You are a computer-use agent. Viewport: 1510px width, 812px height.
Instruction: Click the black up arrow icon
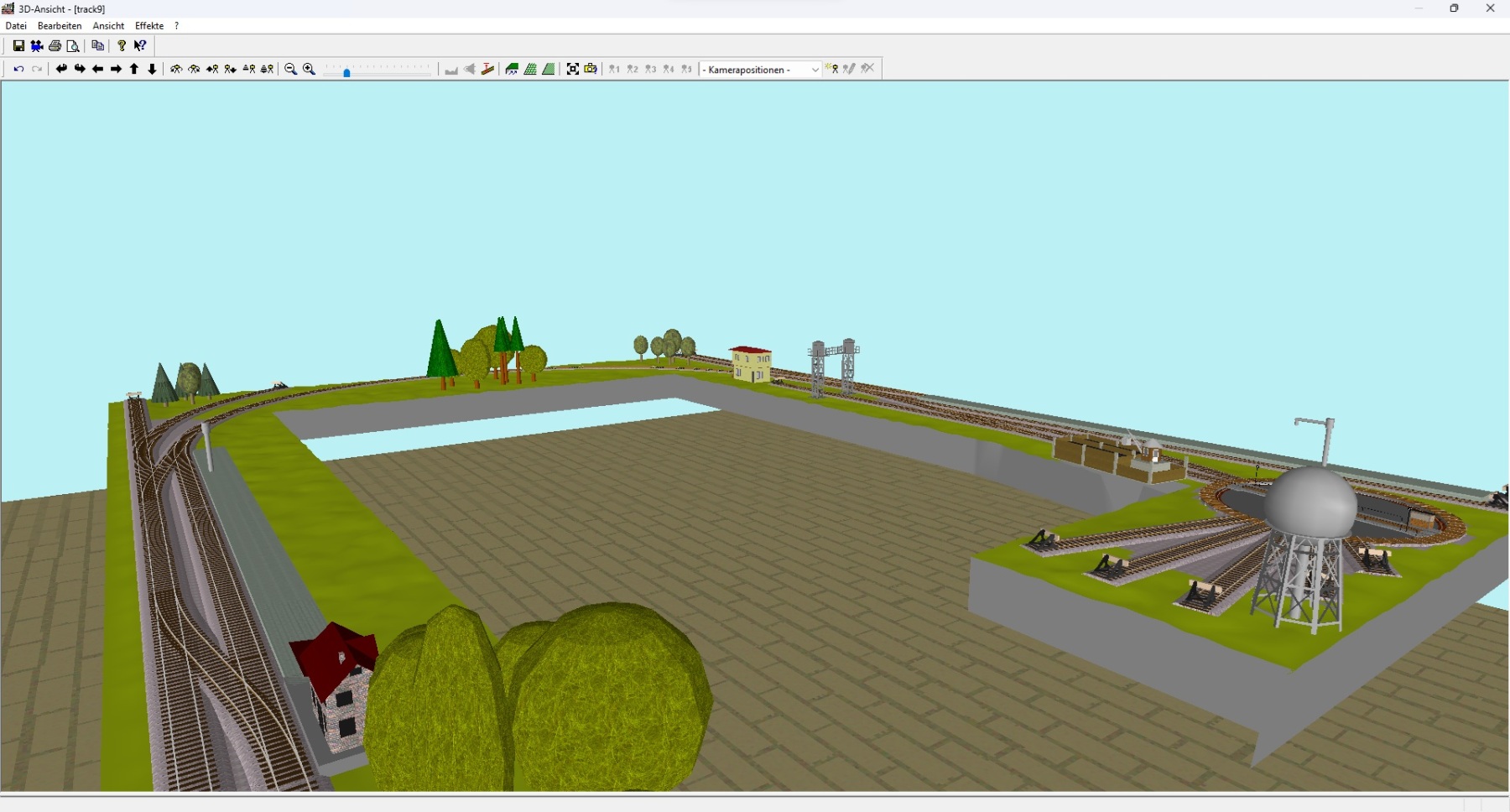[134, 70]
